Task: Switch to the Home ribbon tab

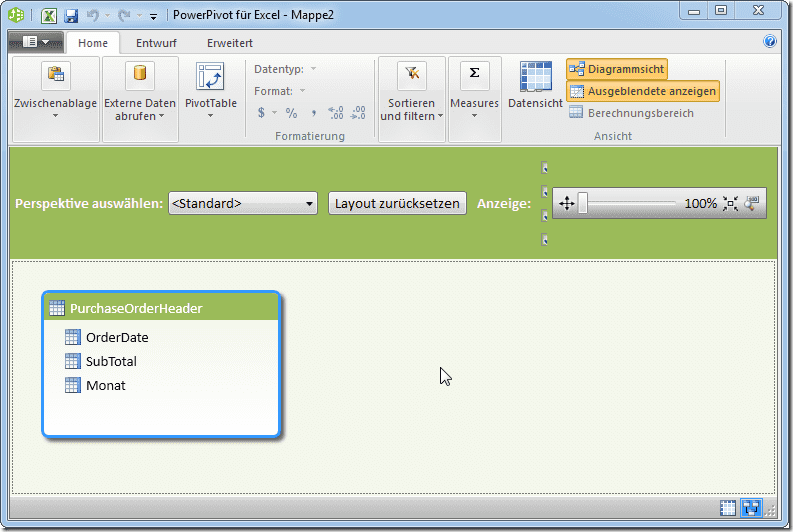Action: click(93, 43)
